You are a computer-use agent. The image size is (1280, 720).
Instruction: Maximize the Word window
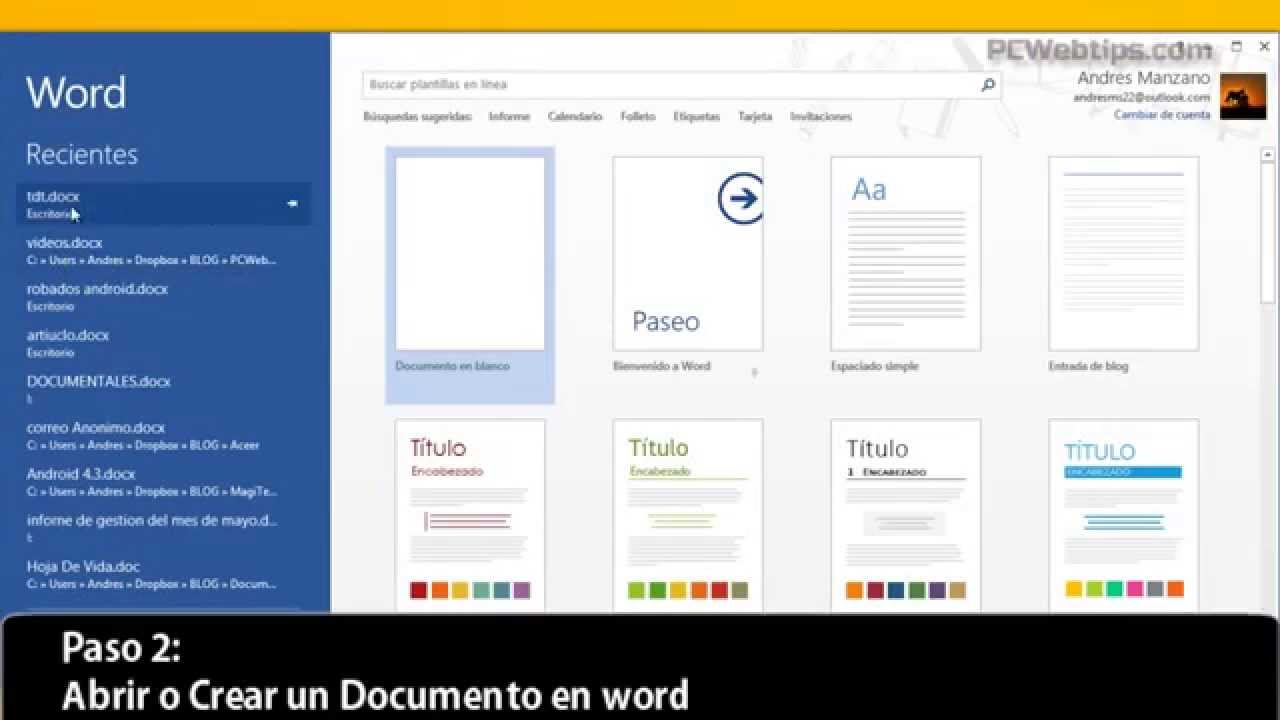tap(1237, 46)
